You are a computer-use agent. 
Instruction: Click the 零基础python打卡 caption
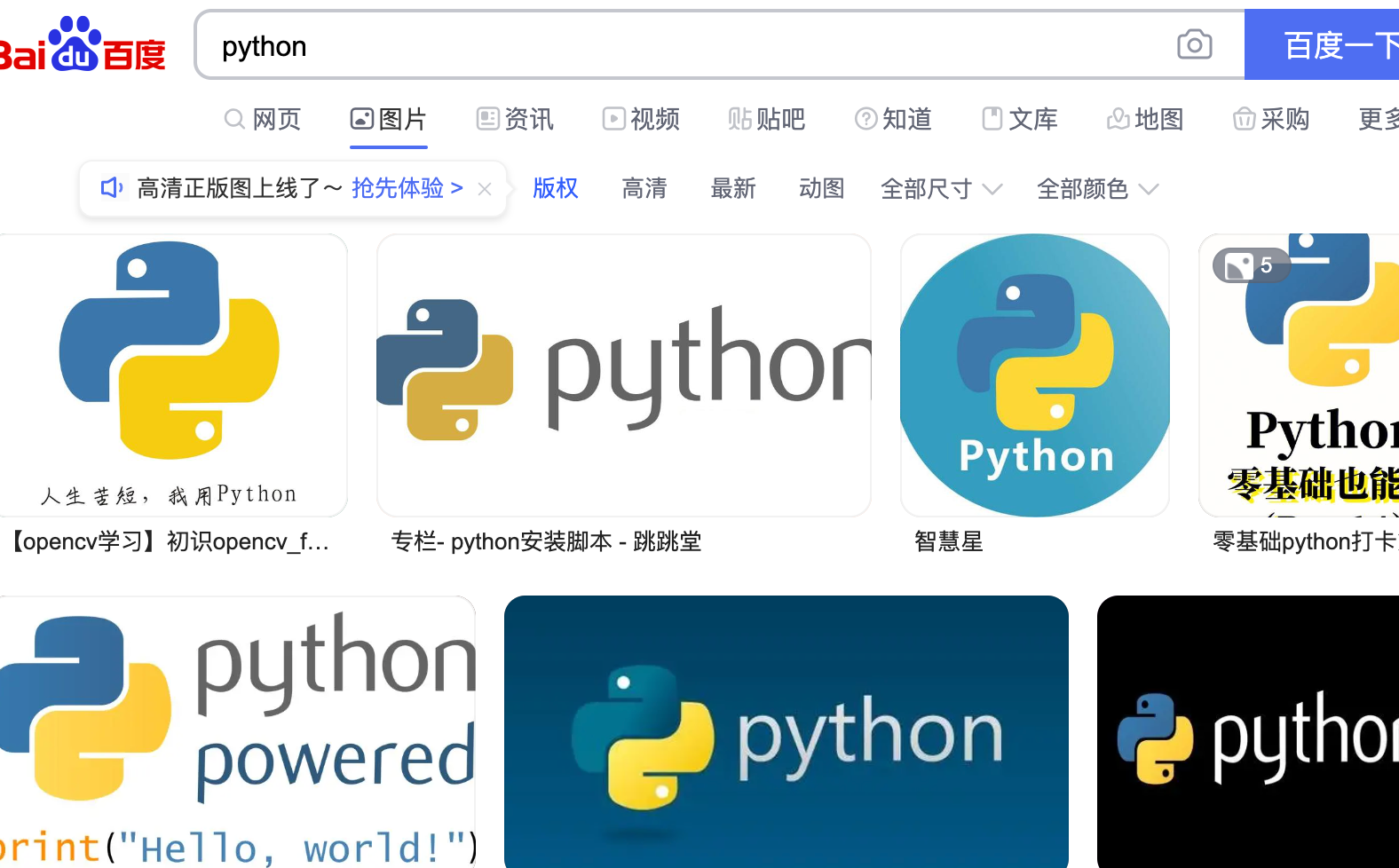[1305, 541]
